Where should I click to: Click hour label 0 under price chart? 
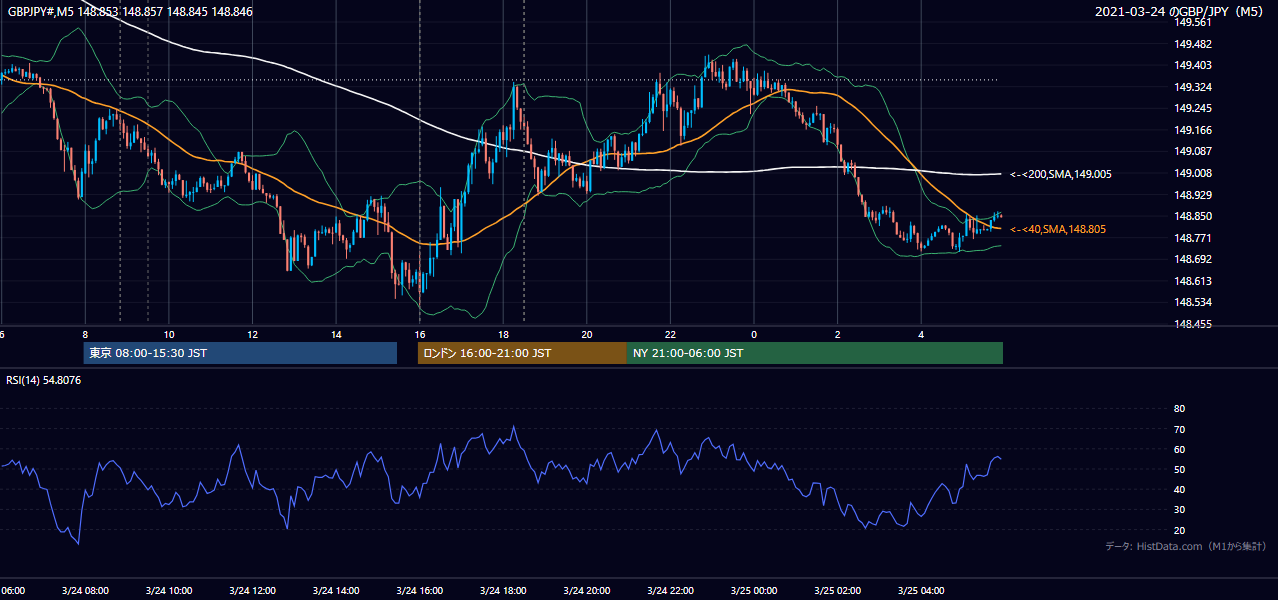coord(754,335)
